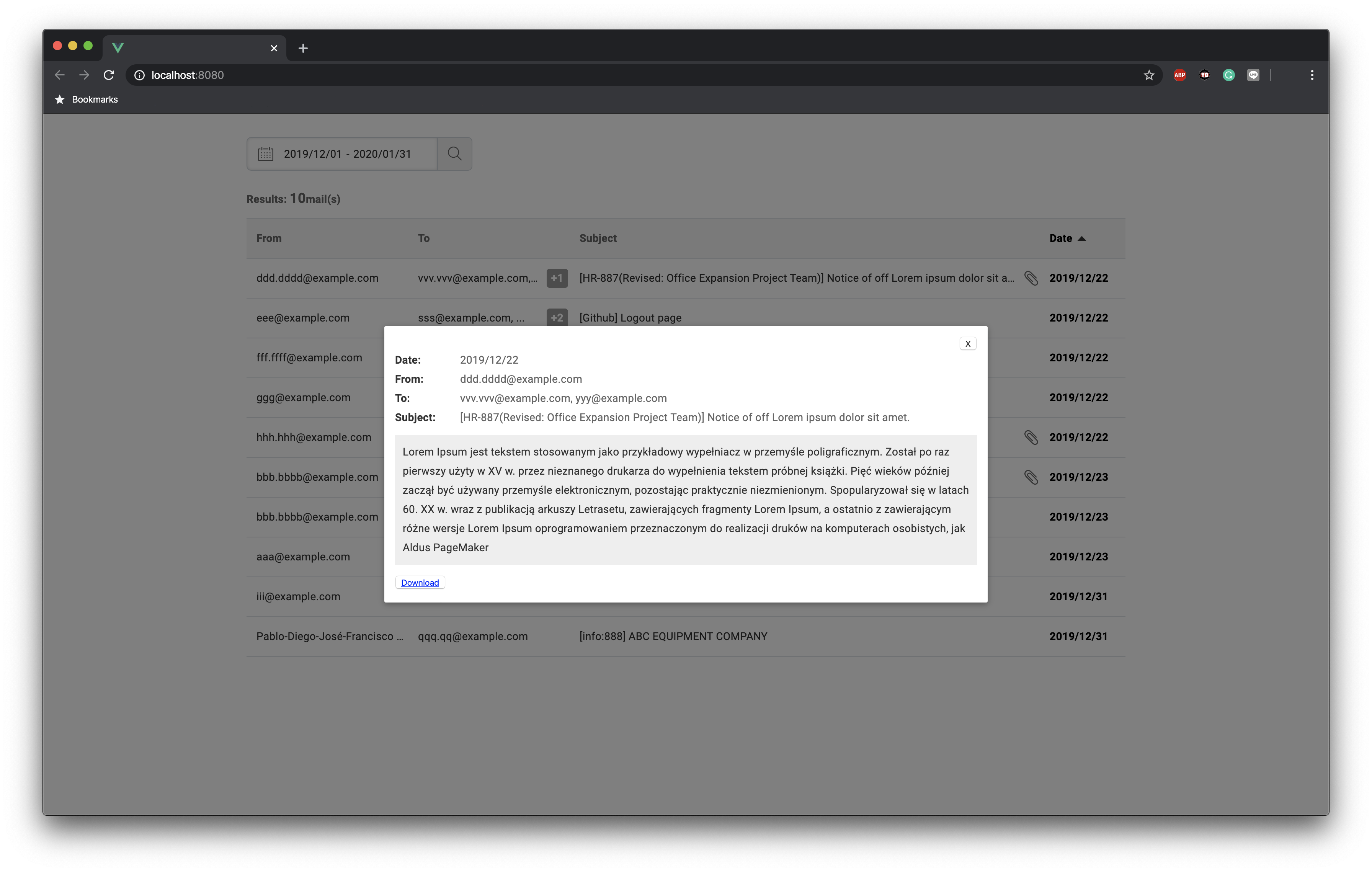Click the From column header

coord(269,238)
